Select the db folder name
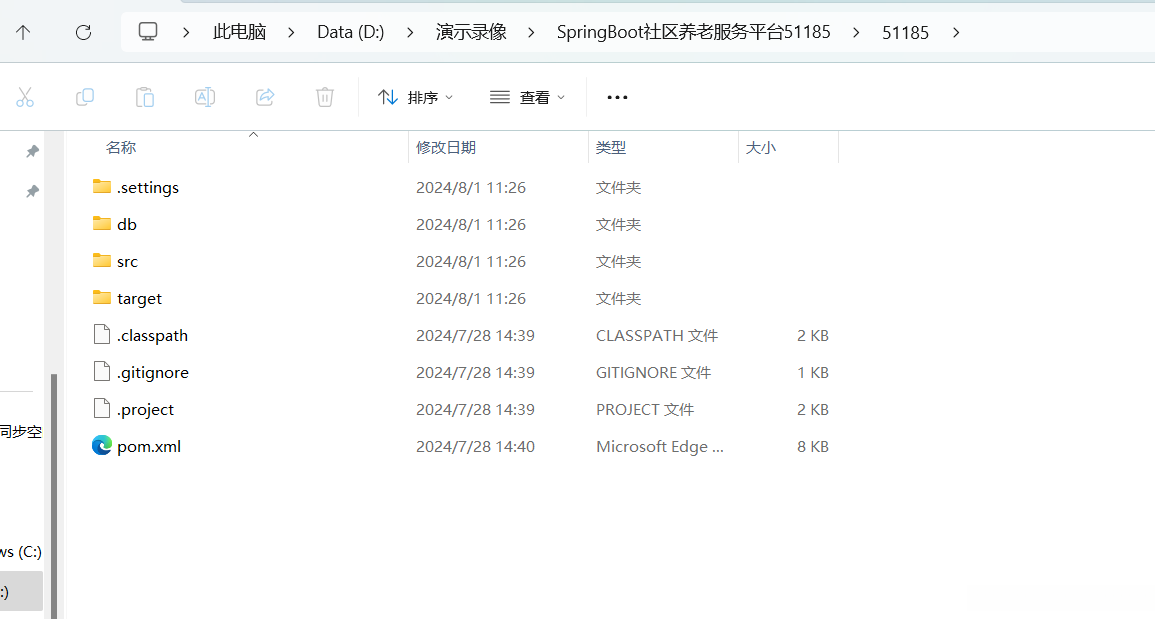This screenshot has width=1155, height=619. point(127,224)
